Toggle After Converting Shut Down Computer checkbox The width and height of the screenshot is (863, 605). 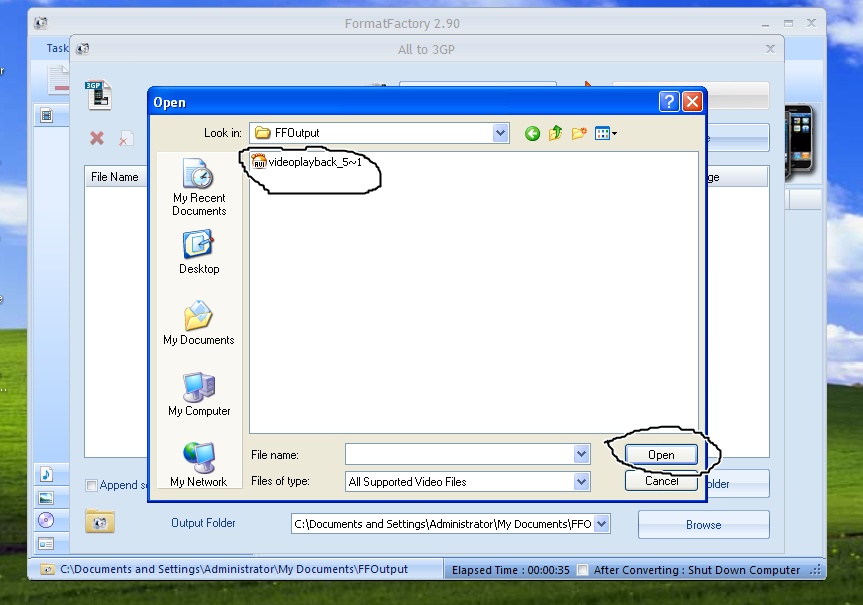click(582, 570)
